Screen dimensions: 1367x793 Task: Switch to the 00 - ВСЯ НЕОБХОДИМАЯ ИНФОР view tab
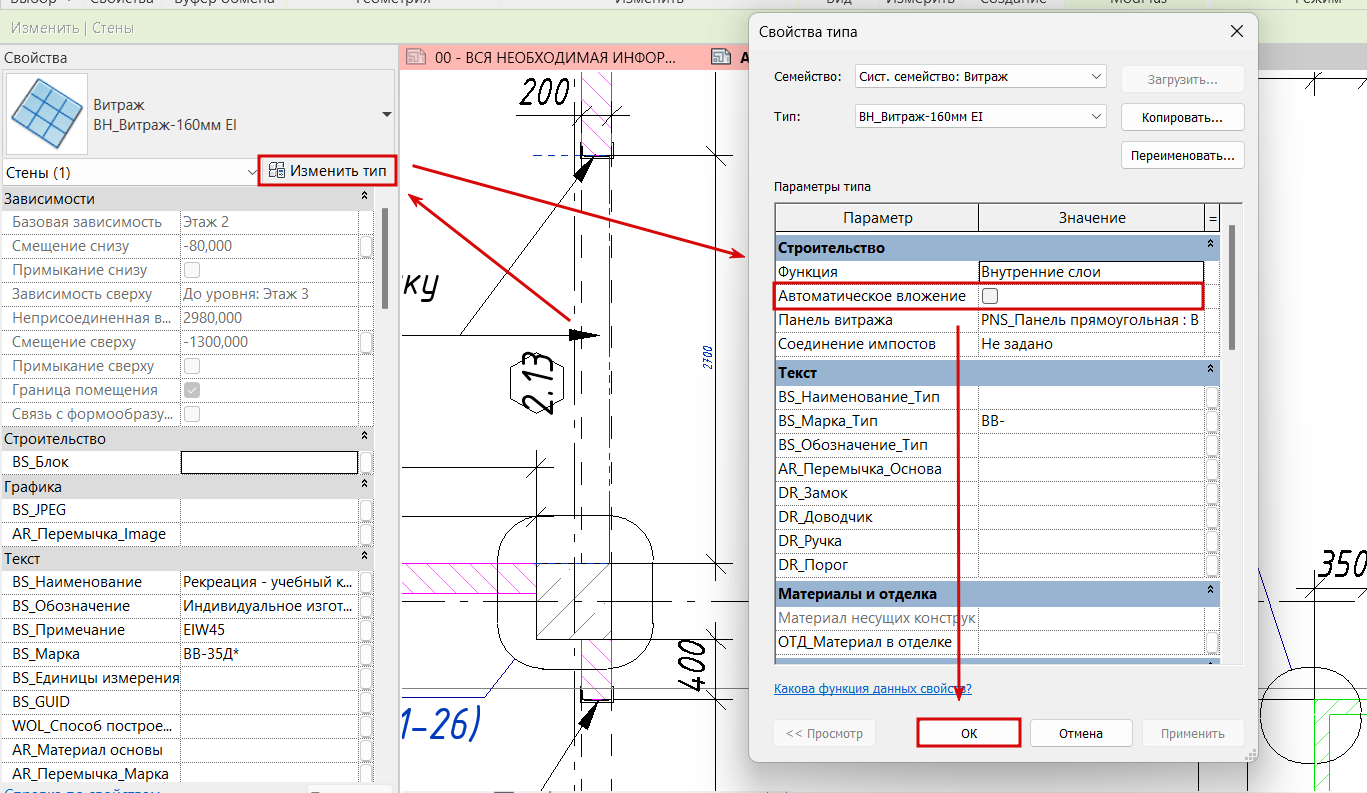522,58
